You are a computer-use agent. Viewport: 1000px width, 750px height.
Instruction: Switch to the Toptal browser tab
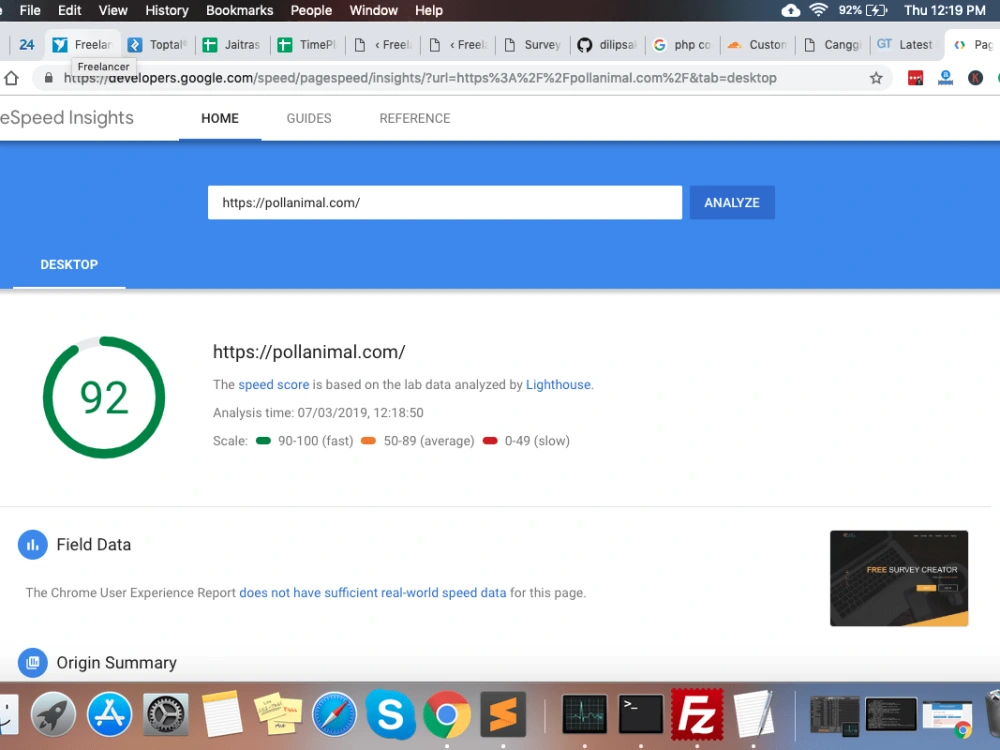(x=158, y=45)
